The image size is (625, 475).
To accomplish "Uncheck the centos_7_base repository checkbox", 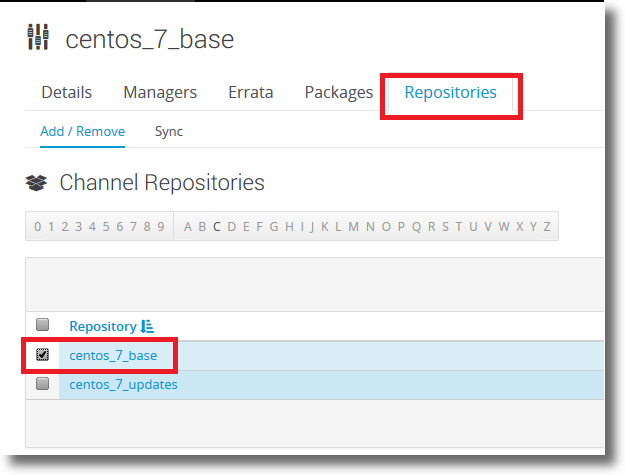I will [42, 354].
